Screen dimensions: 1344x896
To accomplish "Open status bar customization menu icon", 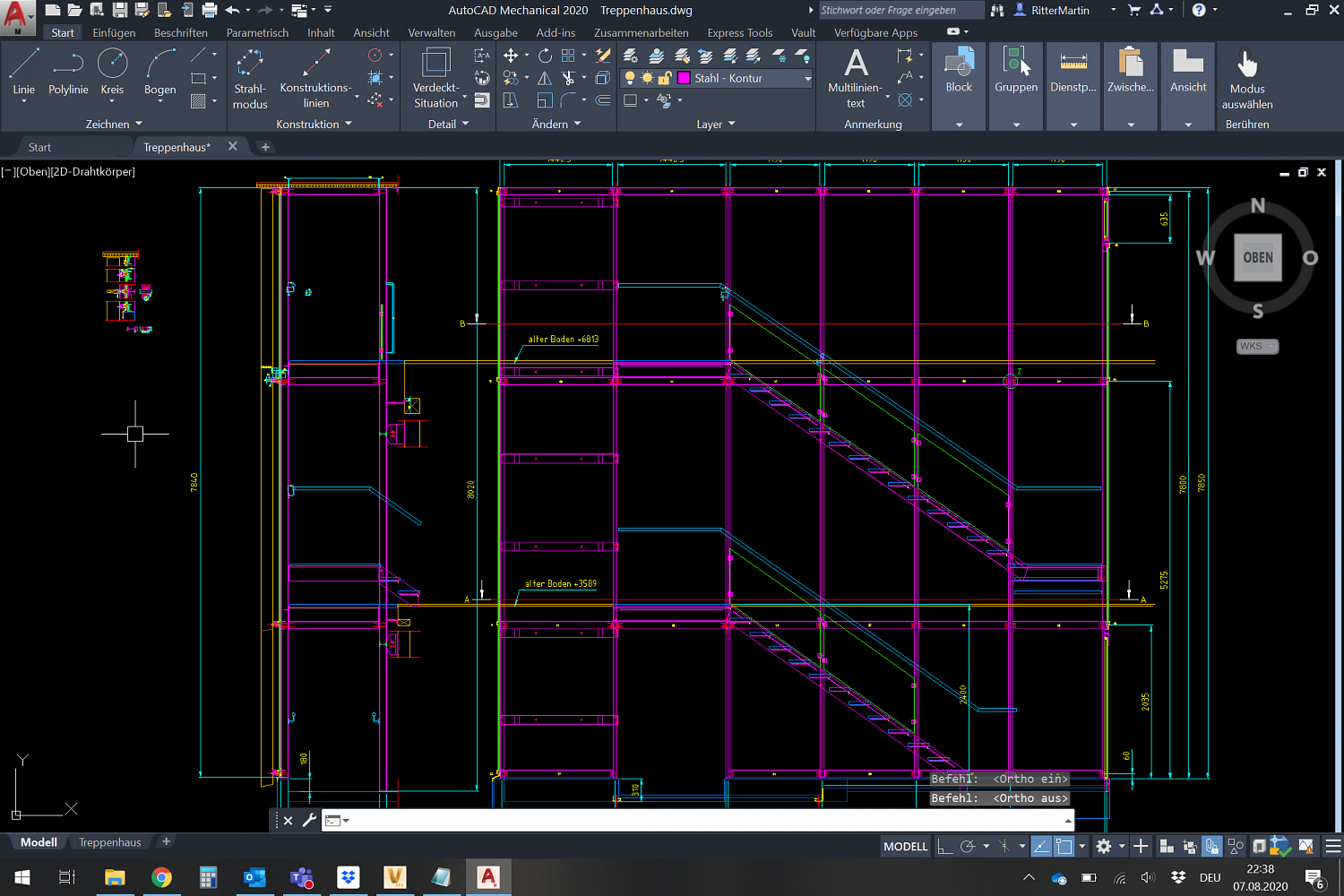I will pos(1333,846).
